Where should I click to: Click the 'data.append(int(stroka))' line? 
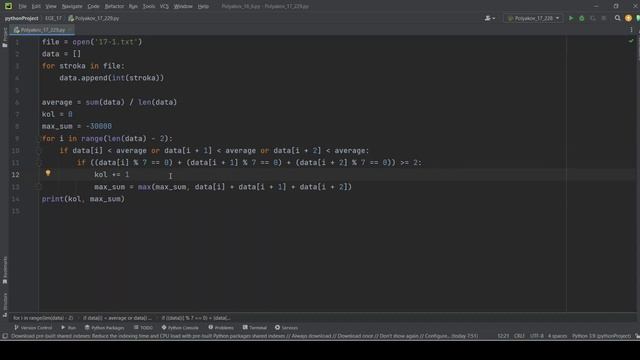pos(111,78)
